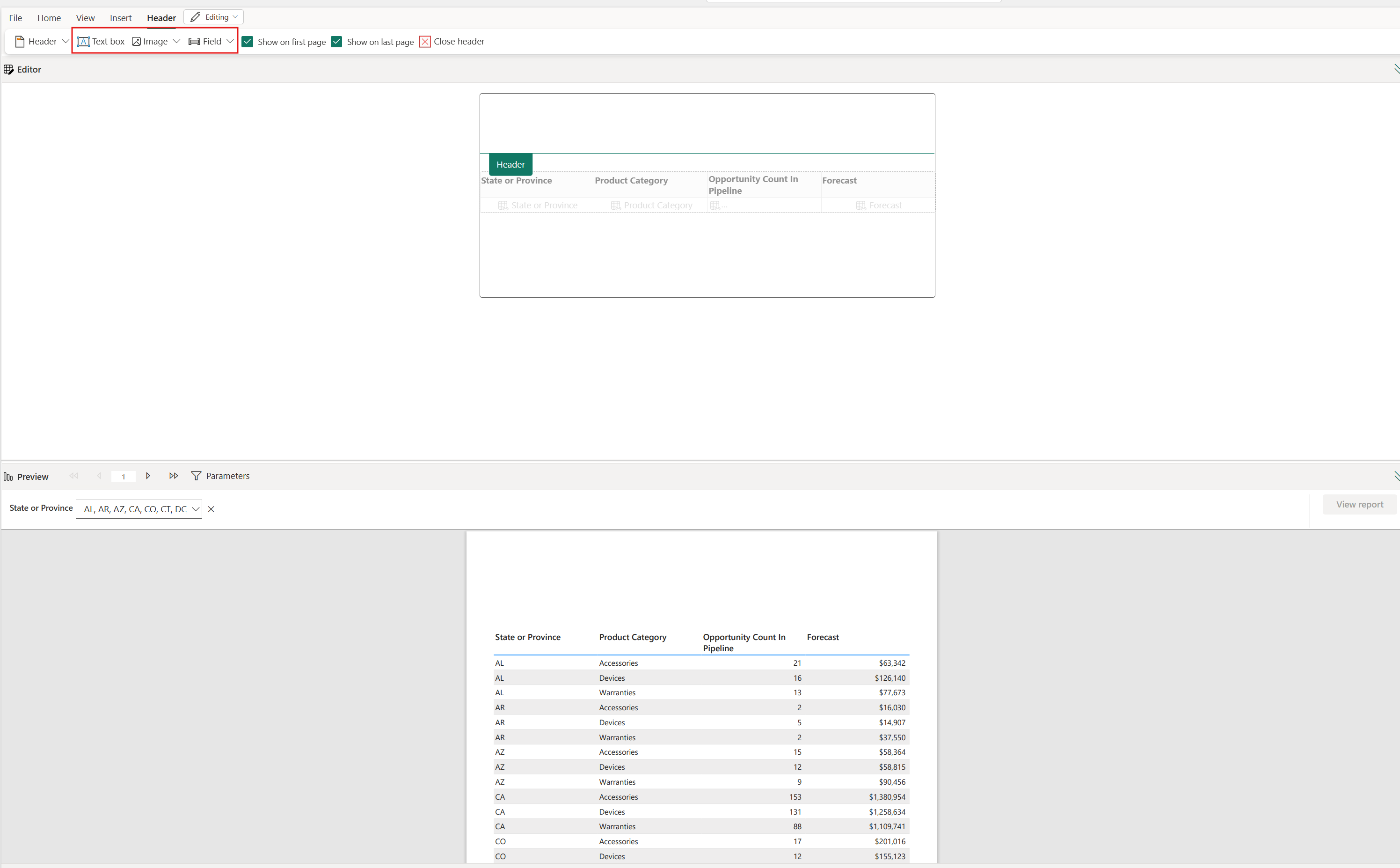Click the pagination next page icon
Screen dimensions: 1400x868
(x=147, y=476)
